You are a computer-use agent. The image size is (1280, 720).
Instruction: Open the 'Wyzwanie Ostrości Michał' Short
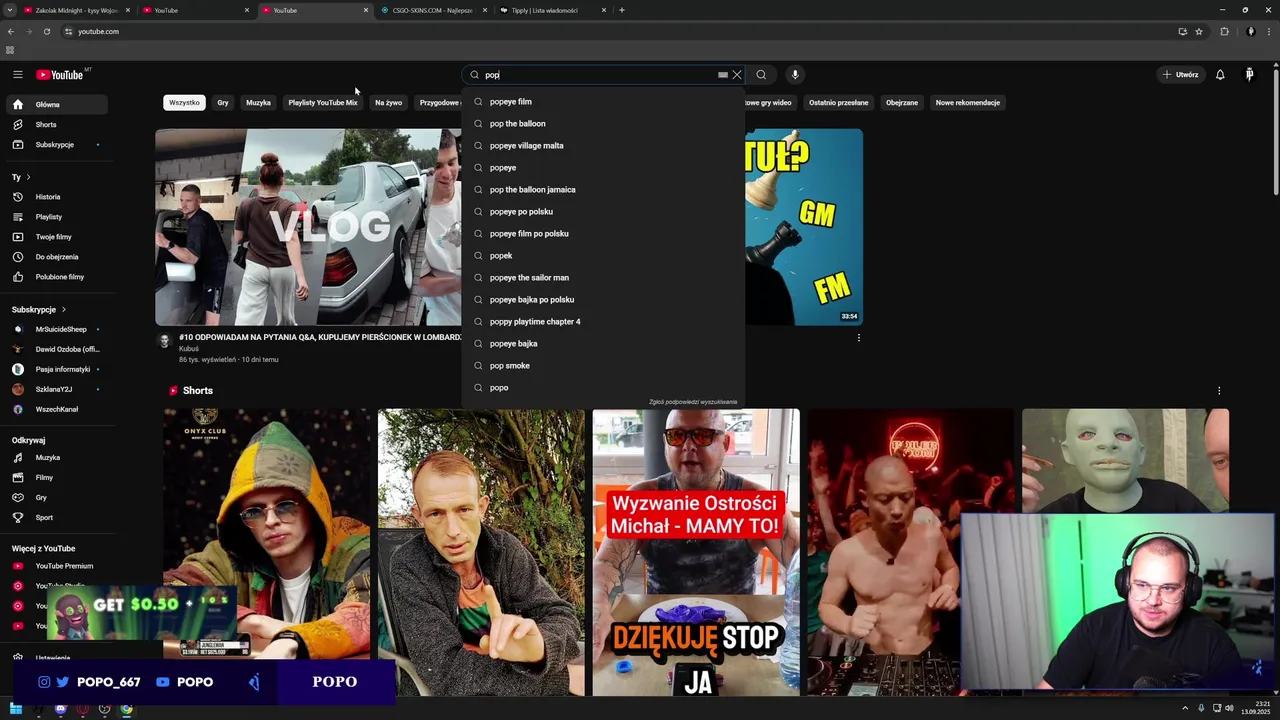click(x=696, y=552)
